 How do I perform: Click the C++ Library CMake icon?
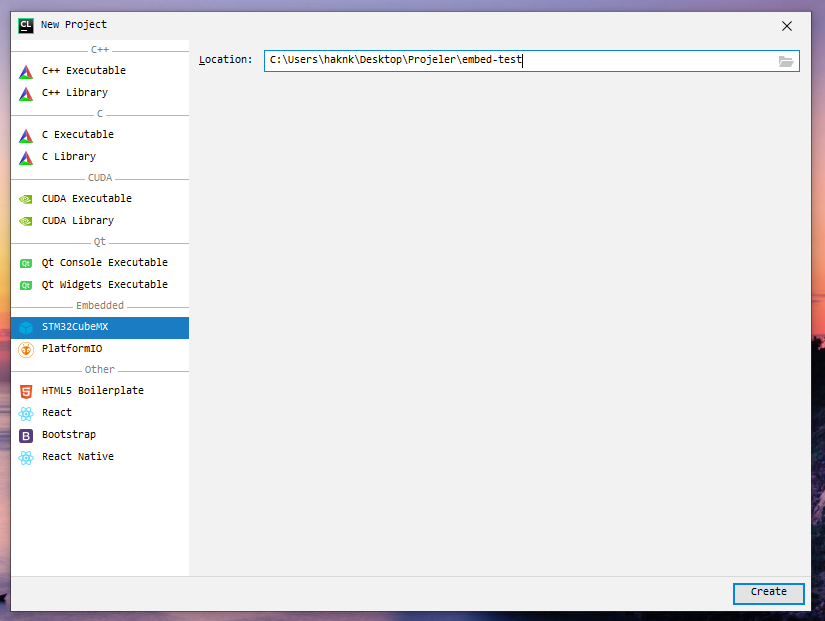pos(26,94)
